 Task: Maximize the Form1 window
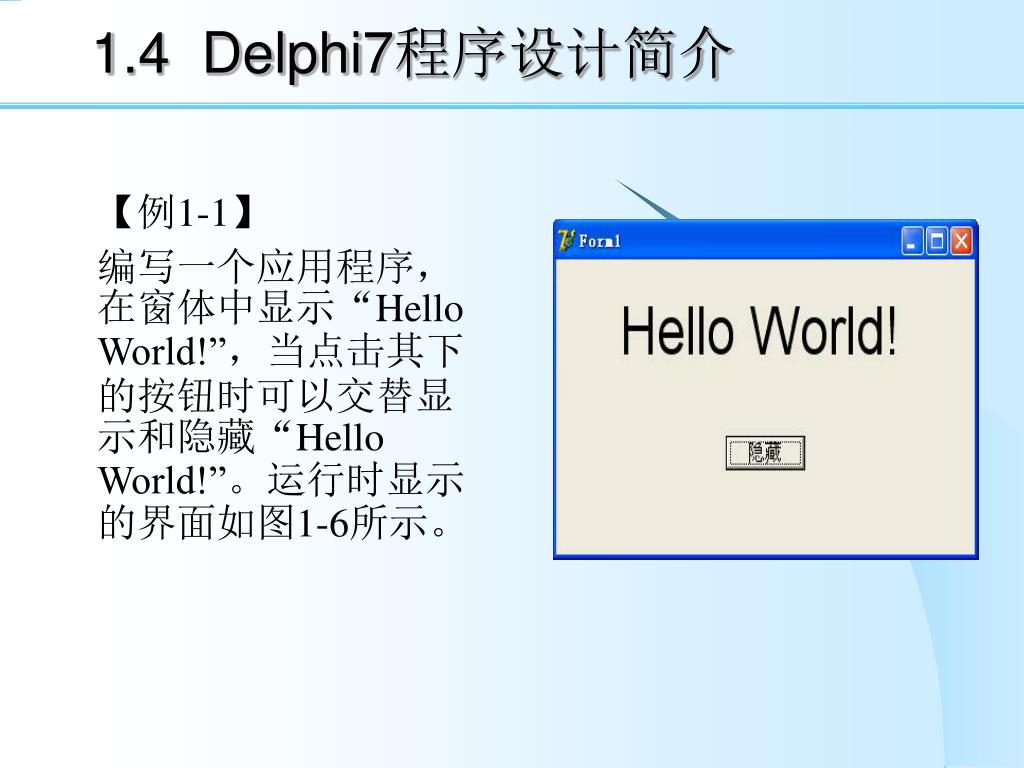(936, 241)
